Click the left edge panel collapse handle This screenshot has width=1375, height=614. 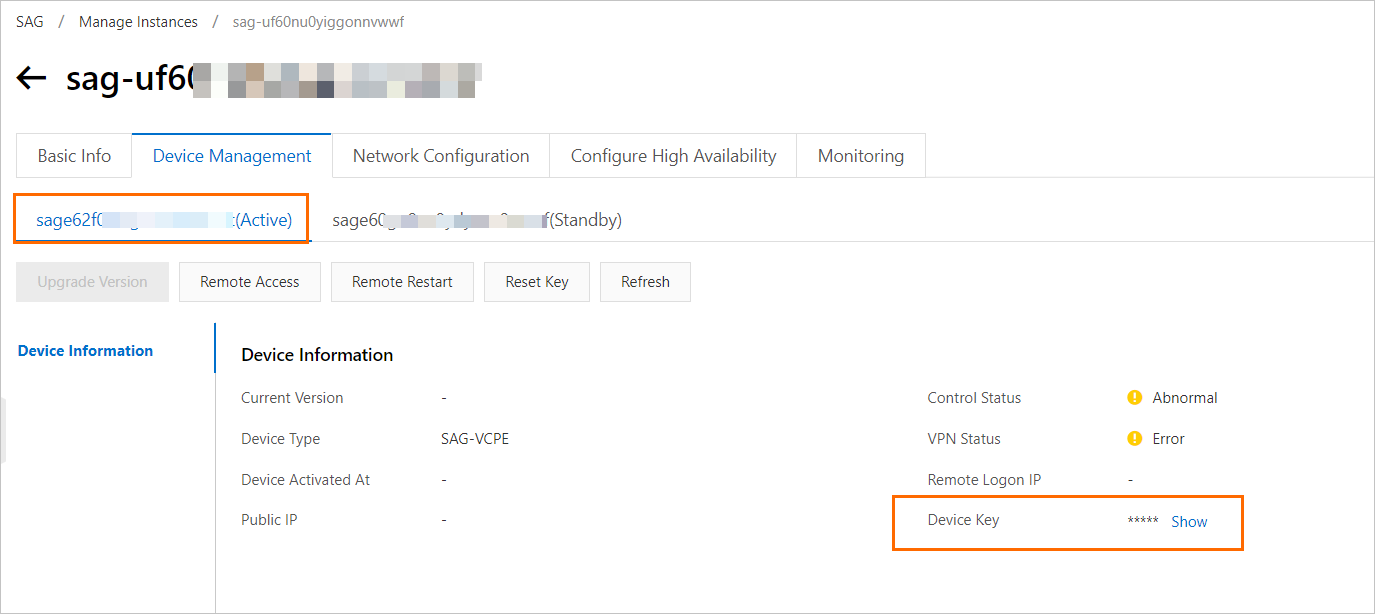click(3, 430)
